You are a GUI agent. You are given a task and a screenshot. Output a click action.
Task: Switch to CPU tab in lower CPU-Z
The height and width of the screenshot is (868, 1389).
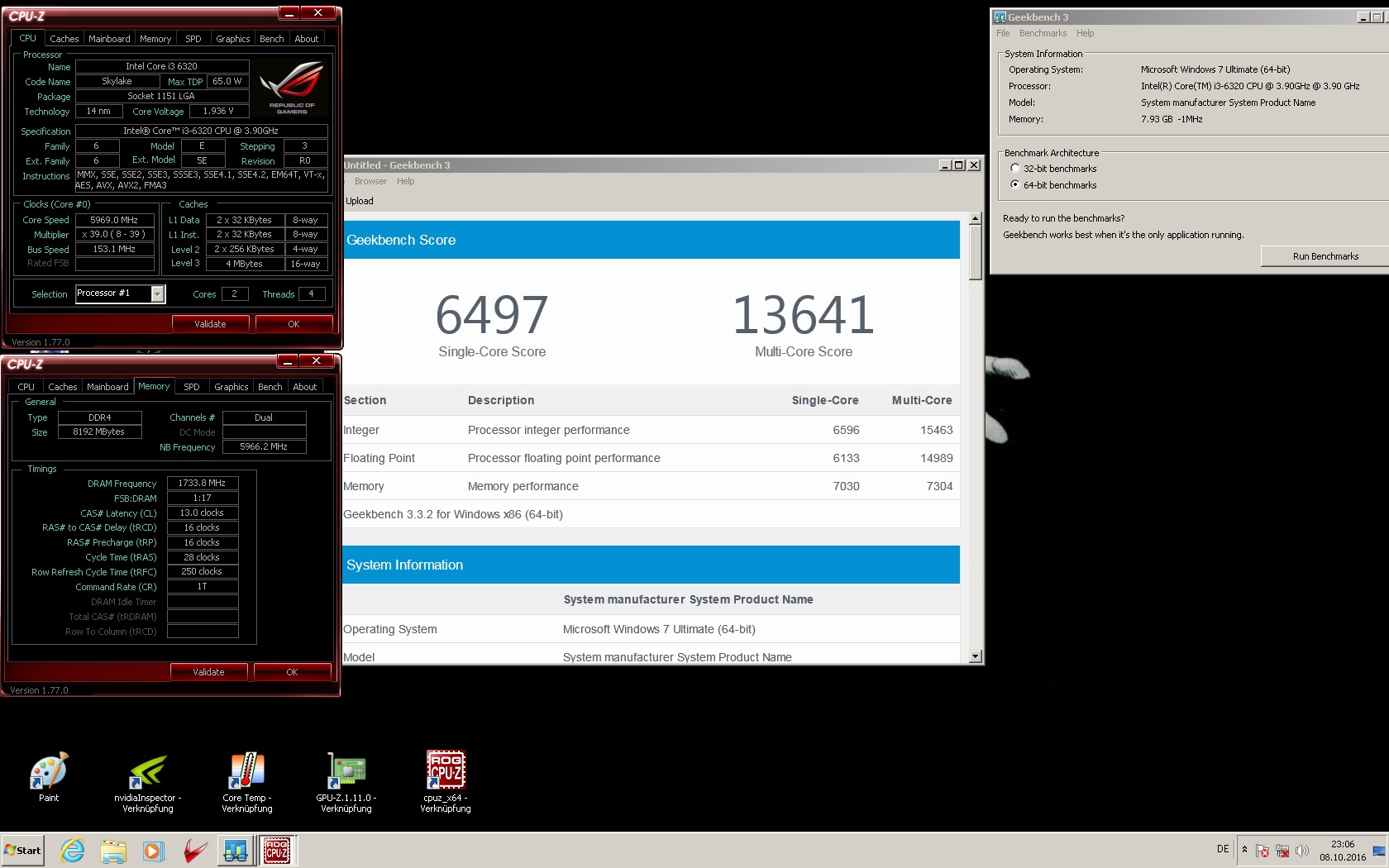[26, 387]
